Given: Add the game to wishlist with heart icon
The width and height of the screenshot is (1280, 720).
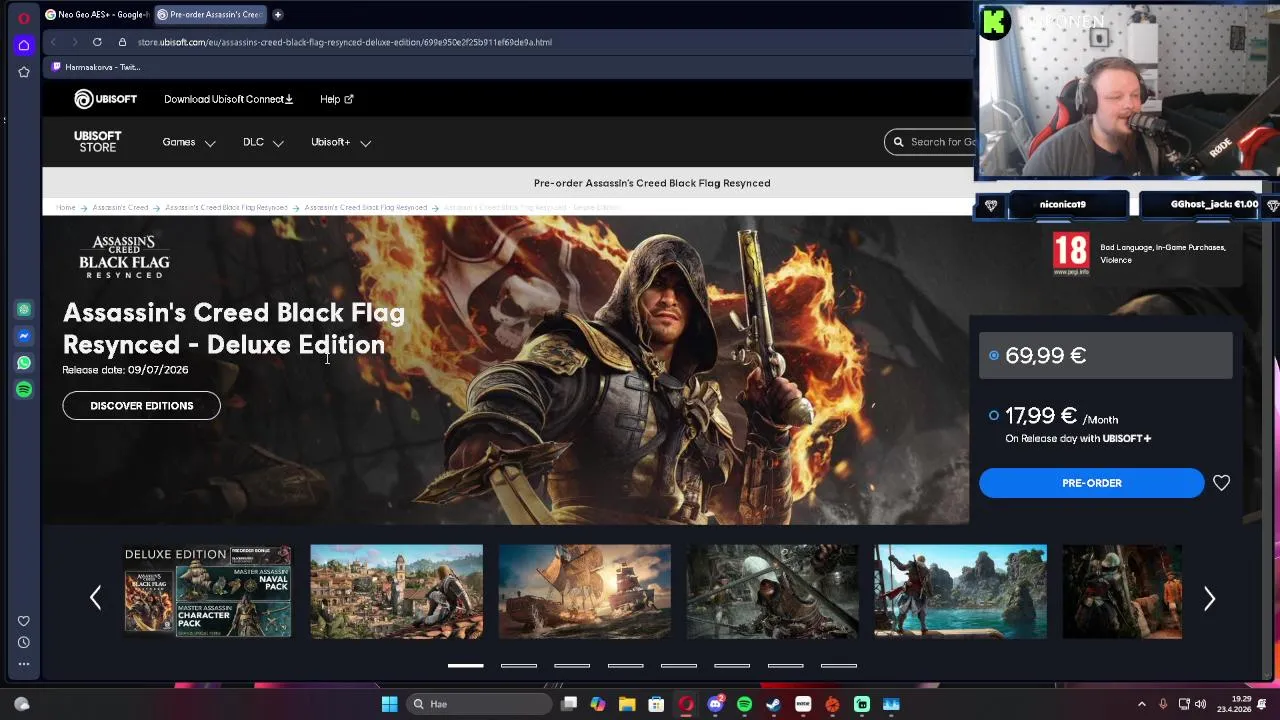Looking at the screenshot, I should coord(1221,483).
